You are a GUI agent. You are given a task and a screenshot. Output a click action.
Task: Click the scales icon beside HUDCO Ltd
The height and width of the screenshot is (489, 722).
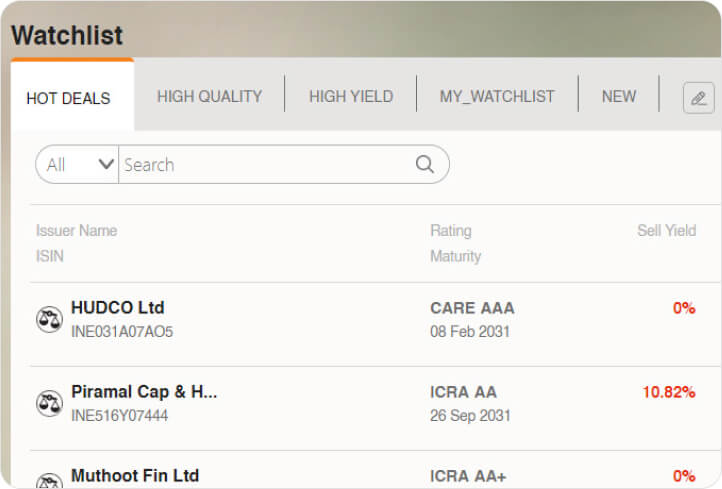[49, 319]
